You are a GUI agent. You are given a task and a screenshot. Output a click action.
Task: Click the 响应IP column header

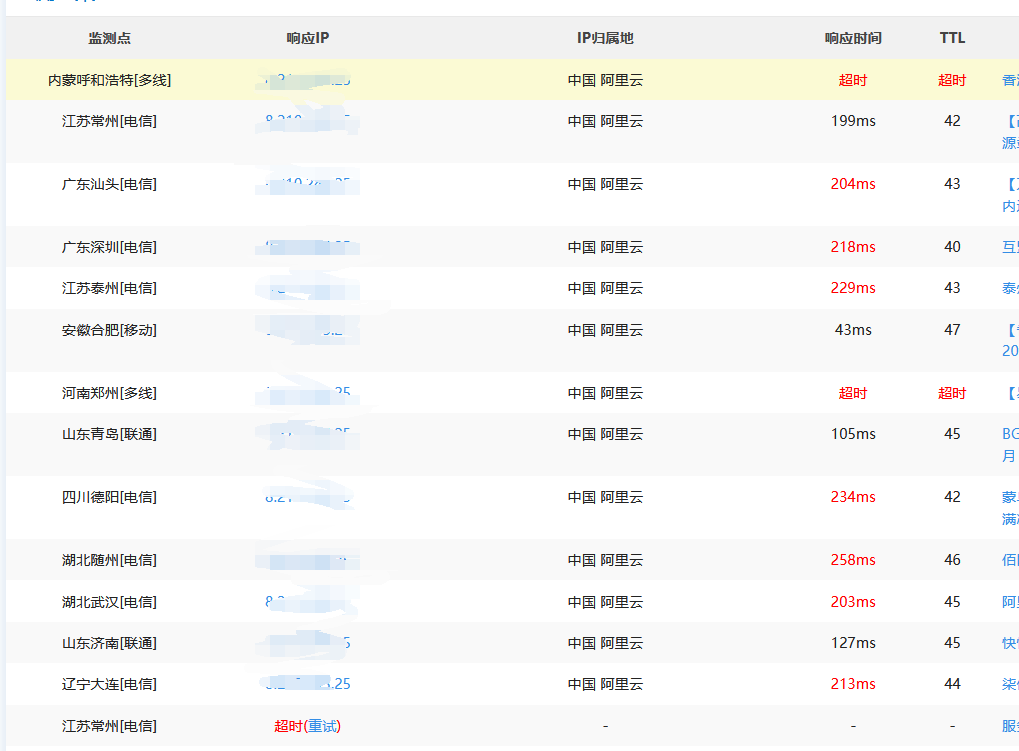click(x=307, y=38)
